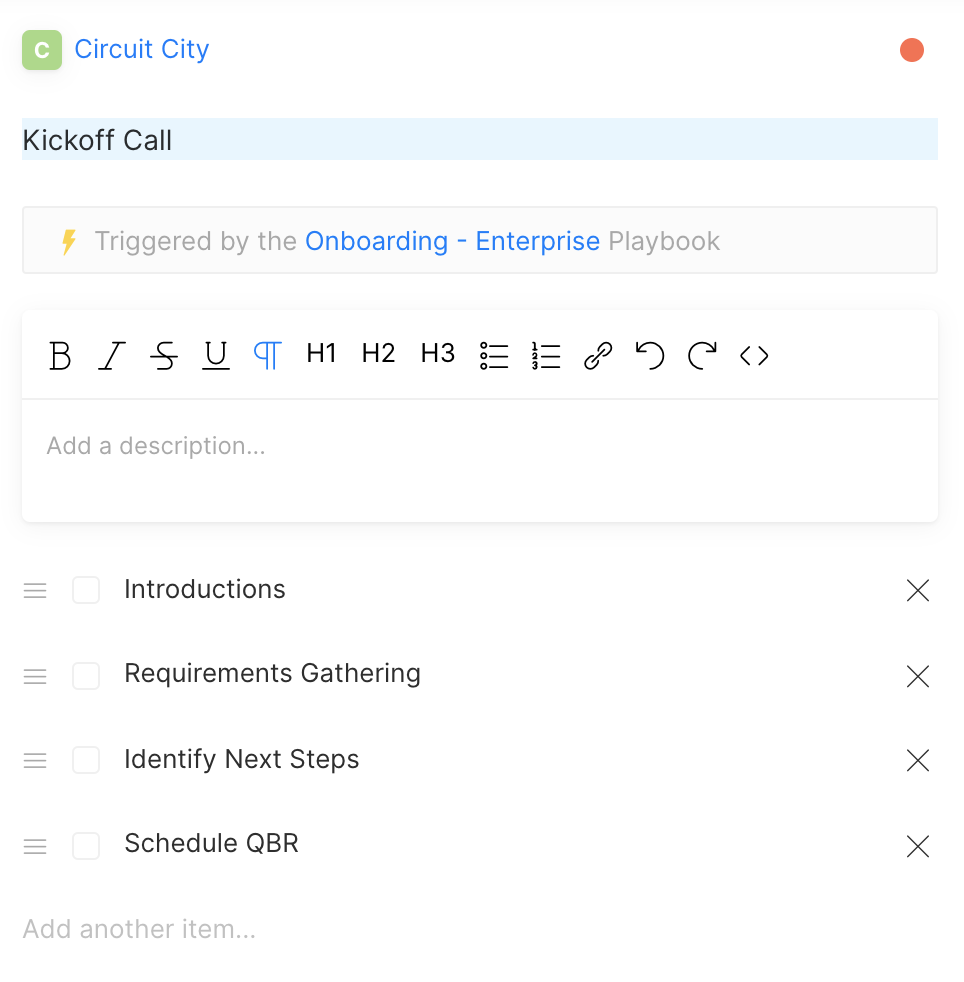The image size is (964, 982).
Task: Insert a numbered list
Action: coord(546,356)
